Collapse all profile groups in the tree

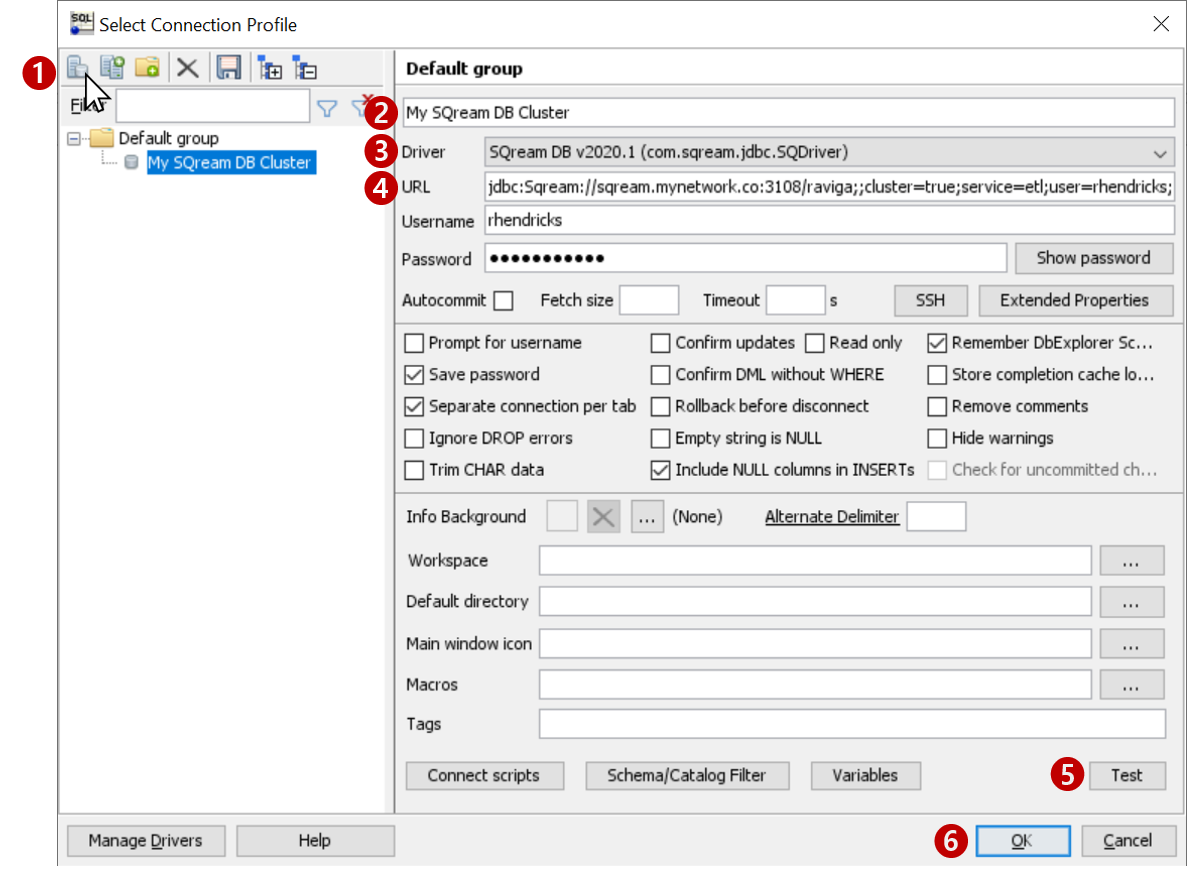click(306, 66)
